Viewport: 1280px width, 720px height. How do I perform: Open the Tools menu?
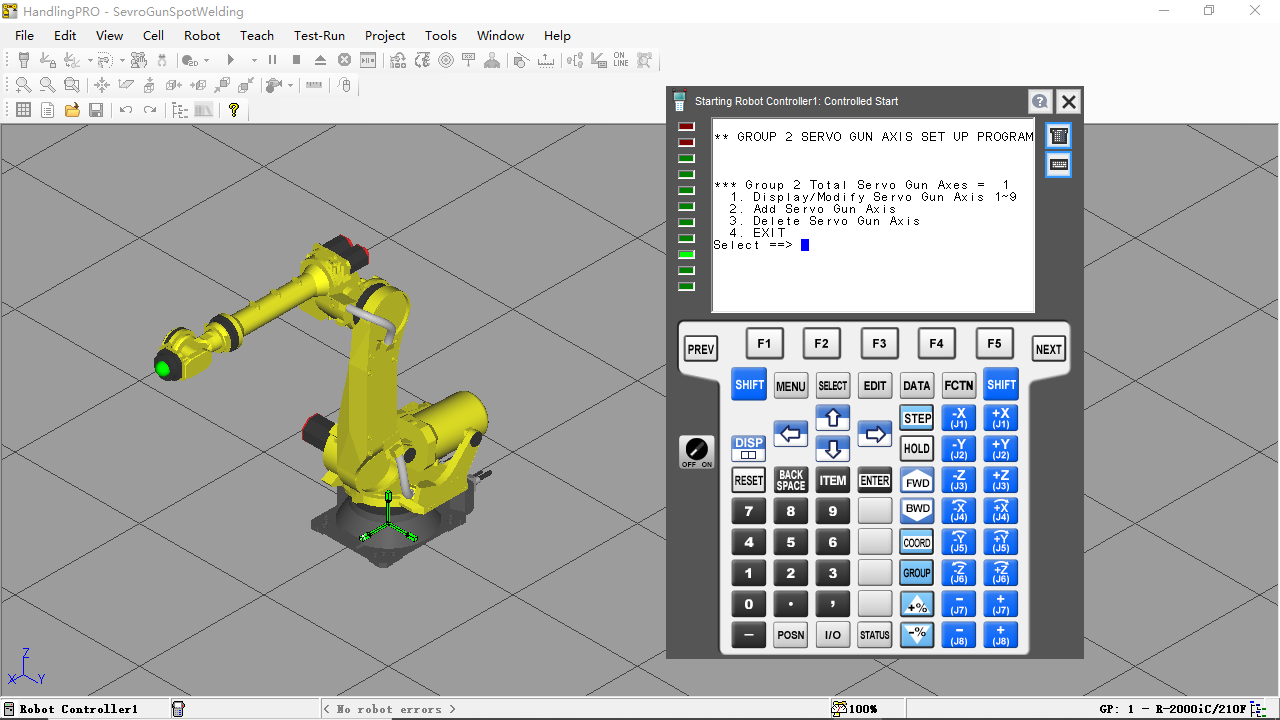click(441, 35)
